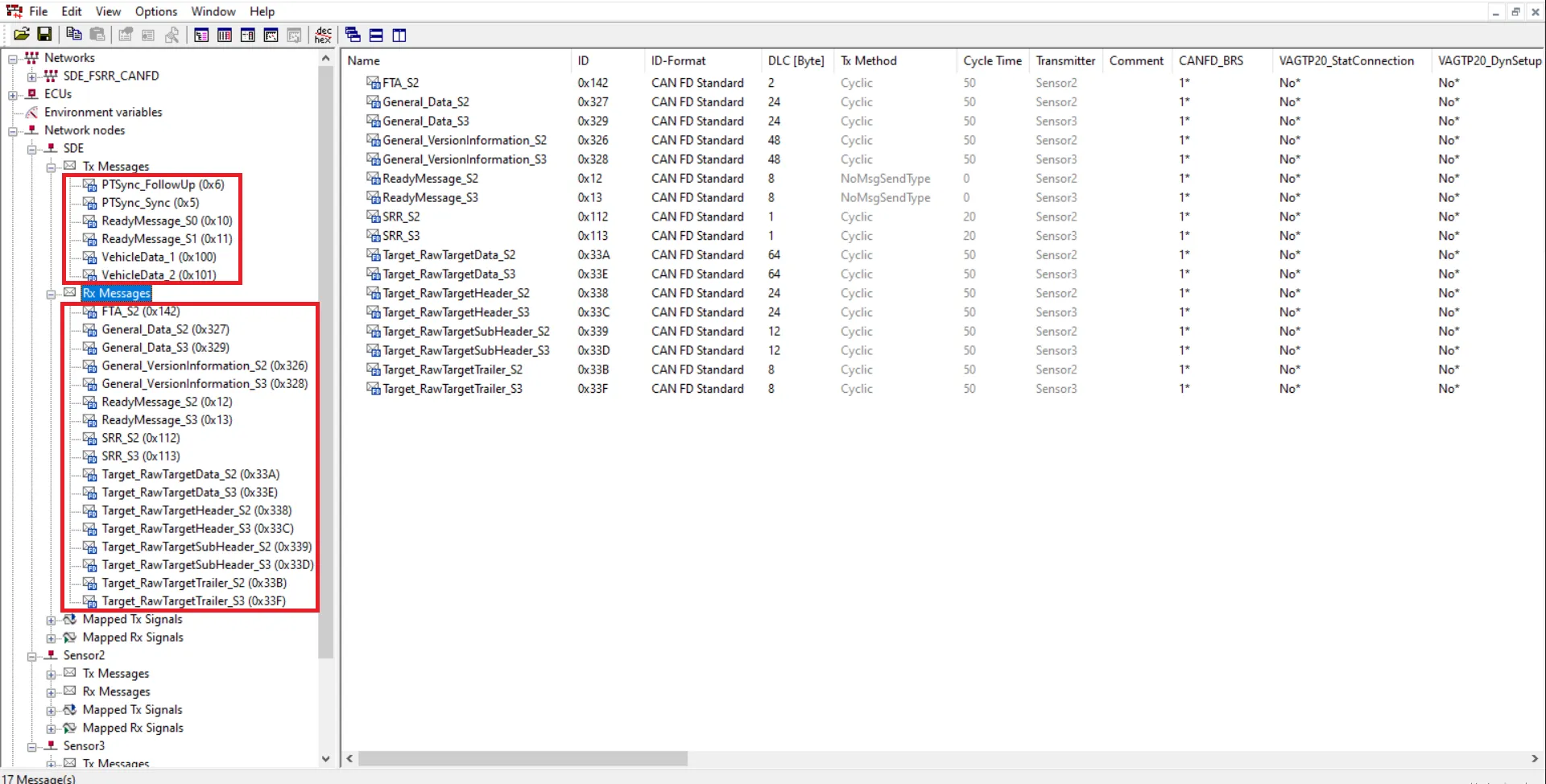Toggle the dec/hex number format icon
This screenshot has width=1546, height=784.
pos(323,35)
